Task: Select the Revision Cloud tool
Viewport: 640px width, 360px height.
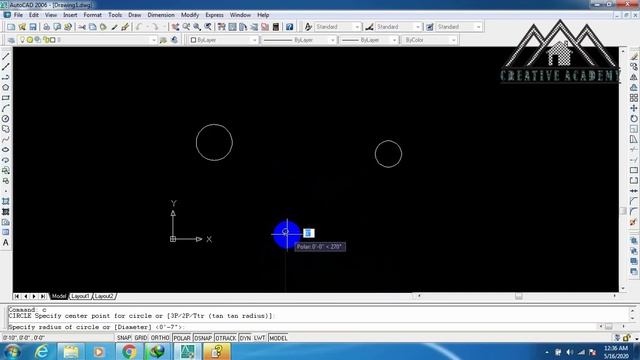Action: coord(6,129)
